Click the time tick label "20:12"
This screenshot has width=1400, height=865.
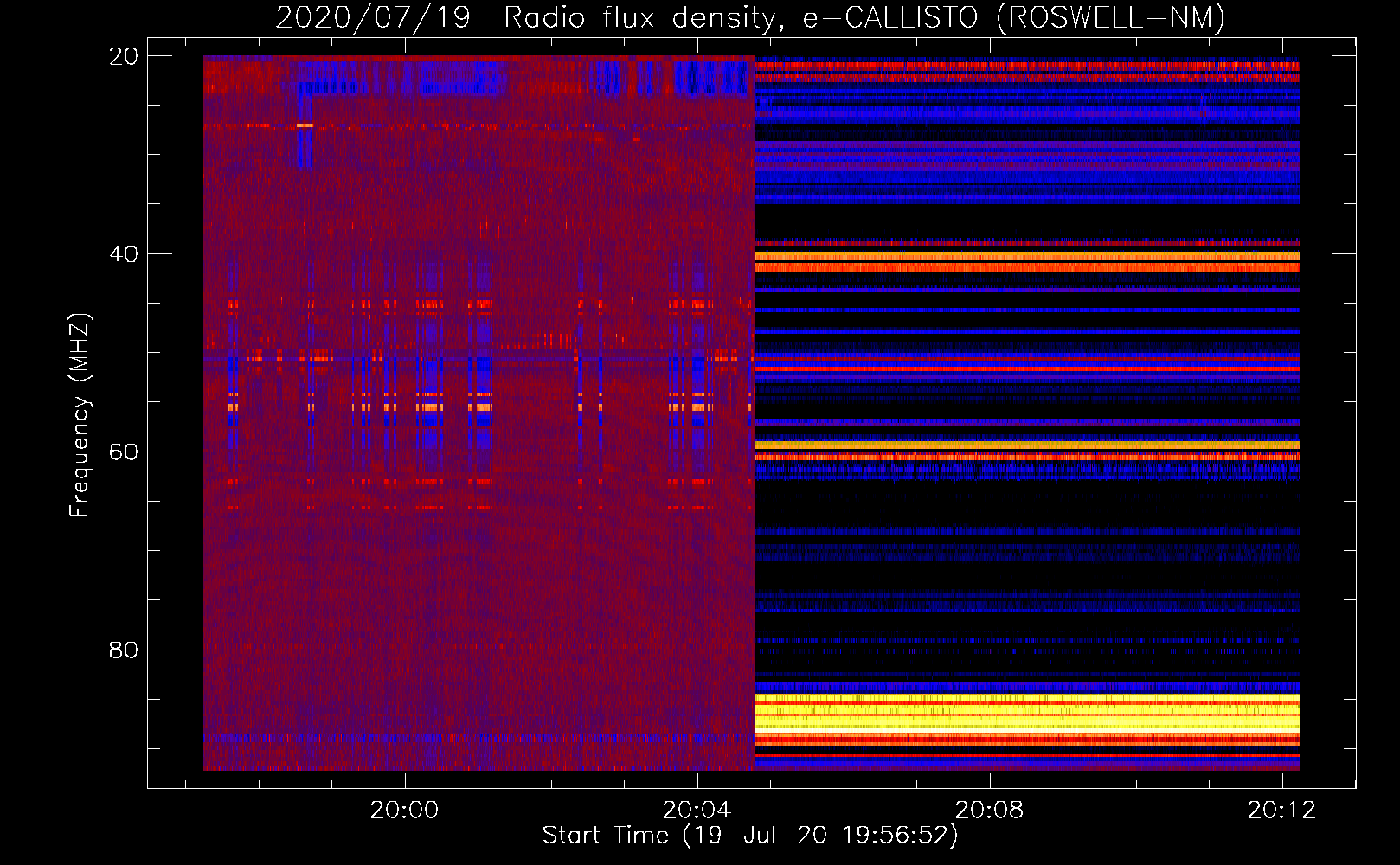[x=1281, y=811]
